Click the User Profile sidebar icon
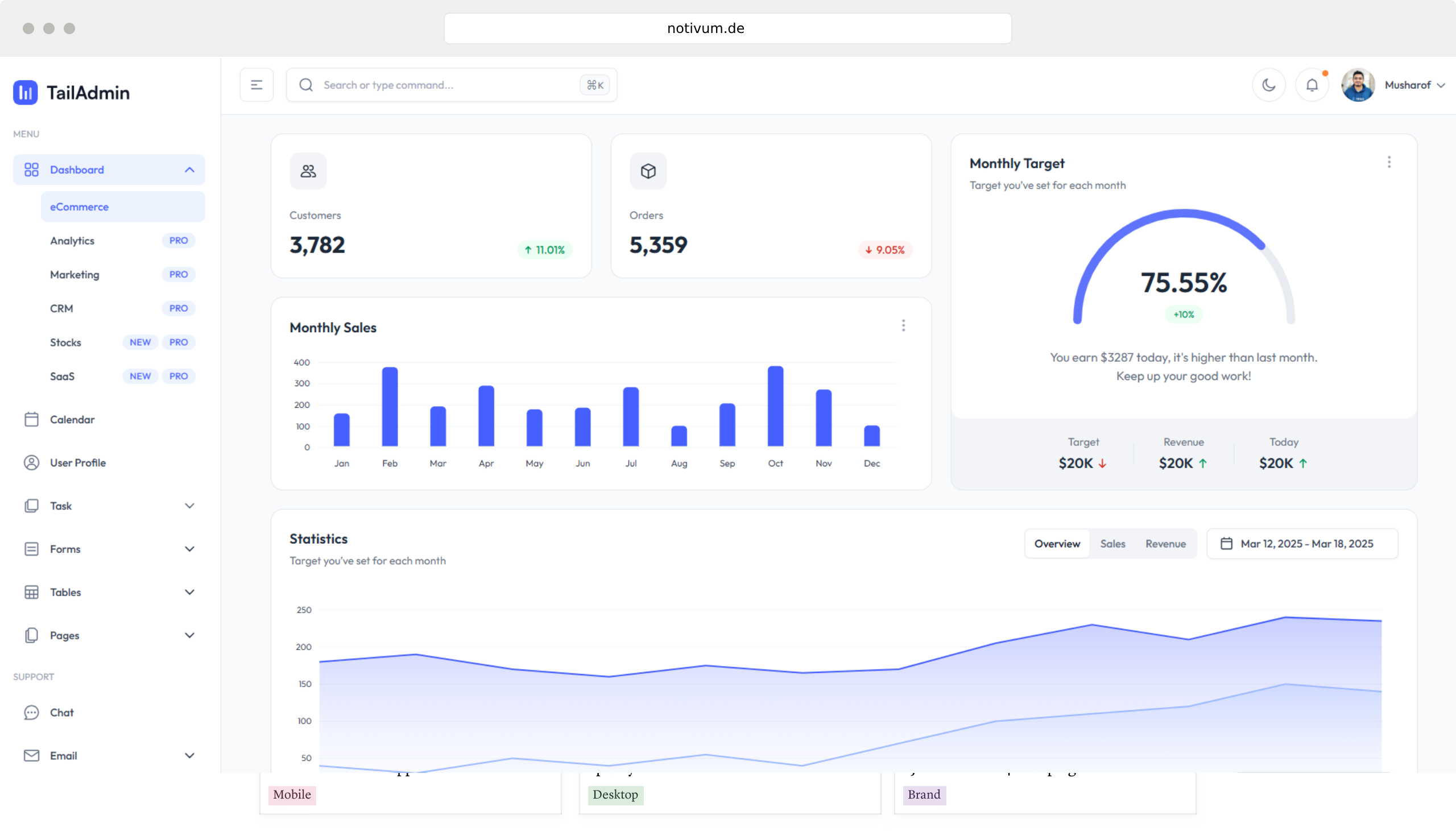The image size is (1456, 831). pyautogui.click(x=31, y=463)
